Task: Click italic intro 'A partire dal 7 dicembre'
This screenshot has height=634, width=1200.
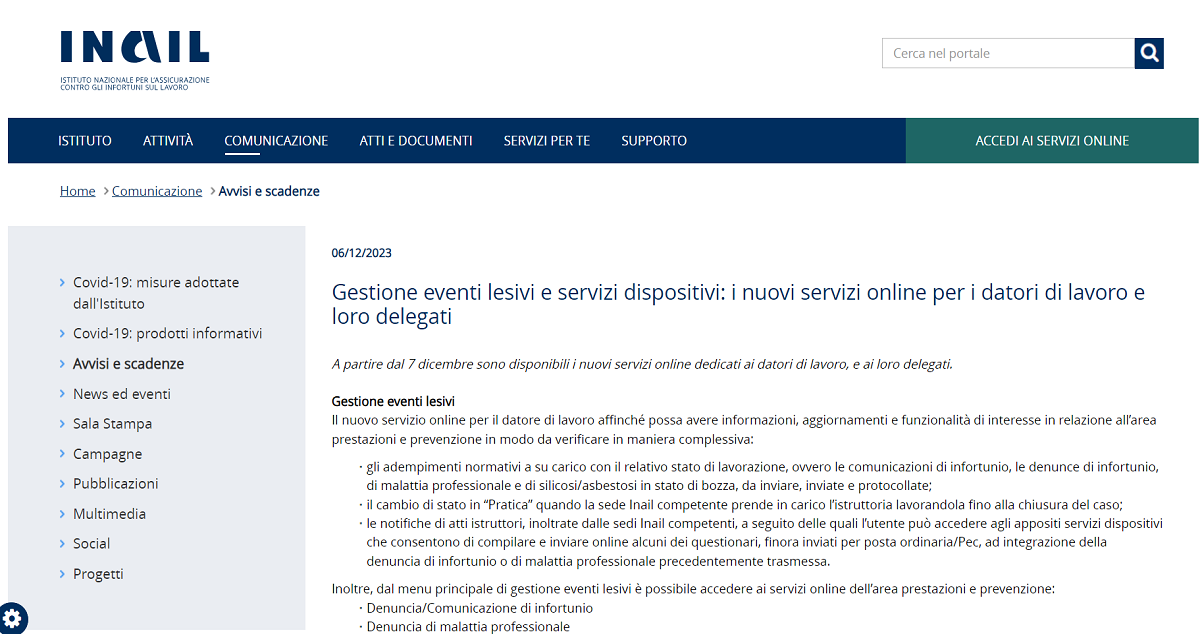Action: (642, 364)
